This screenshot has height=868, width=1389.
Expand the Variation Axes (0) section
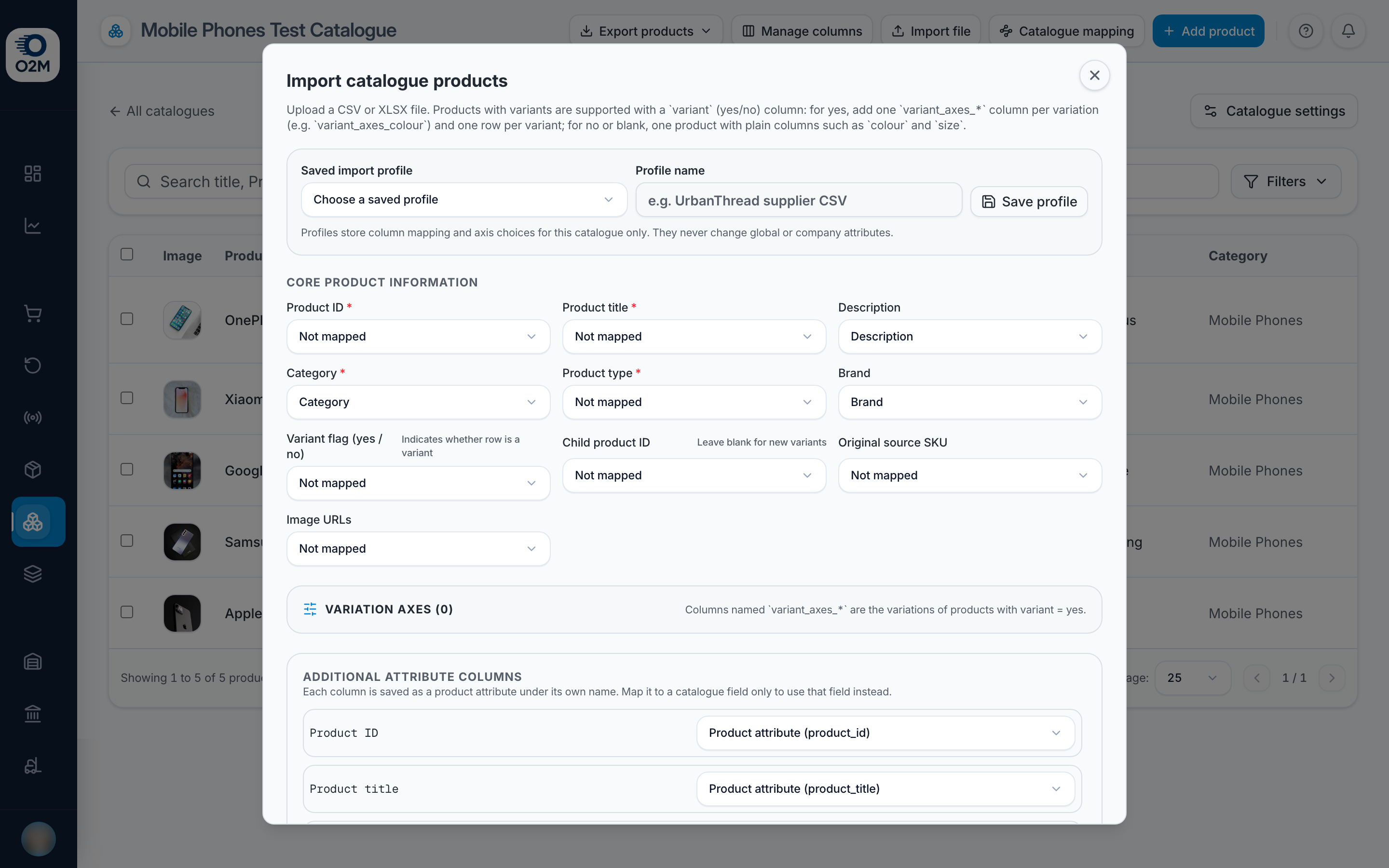click(x=694, y=610)
